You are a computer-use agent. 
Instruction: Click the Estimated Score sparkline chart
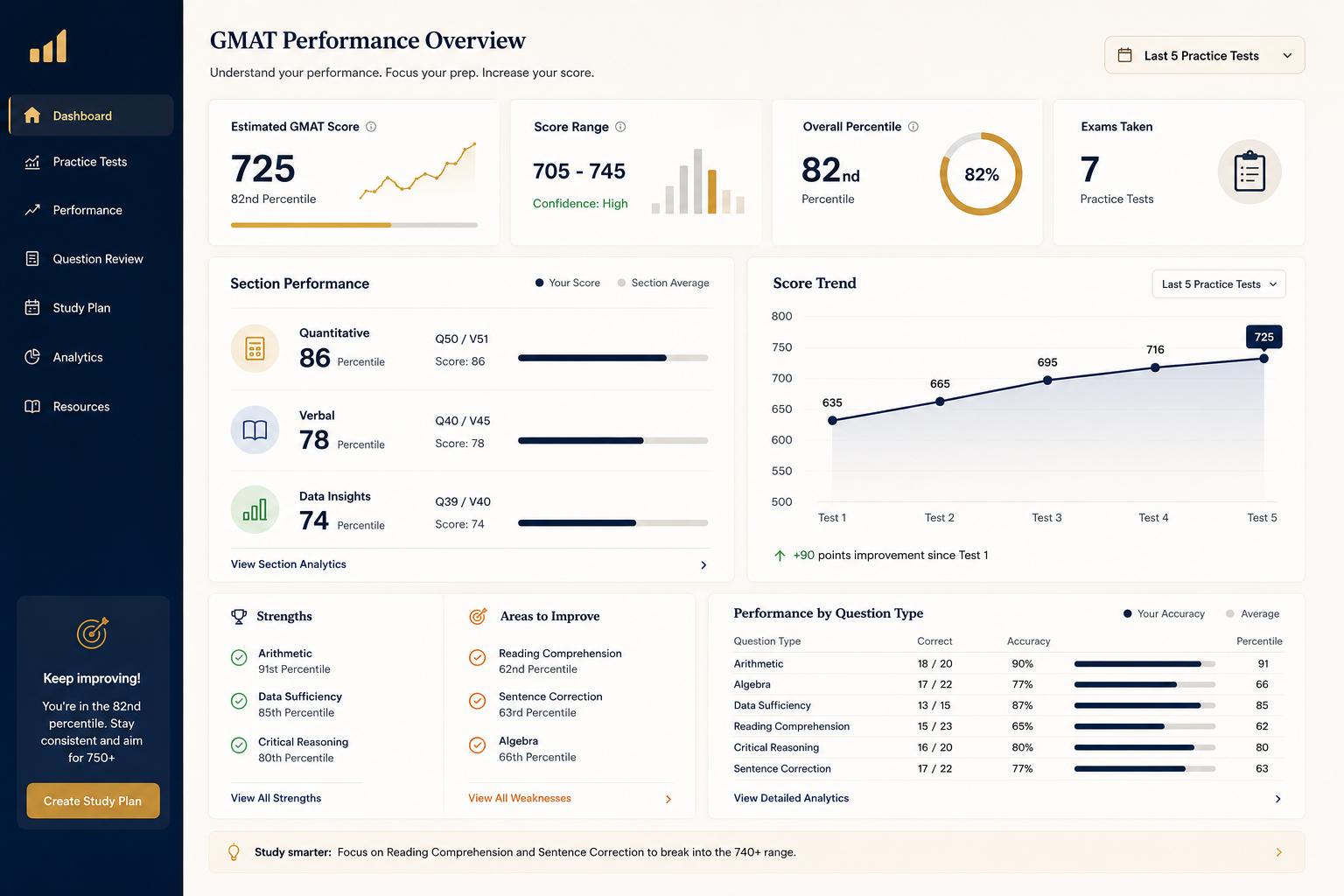pyautogui.click(x=417, y=171)
